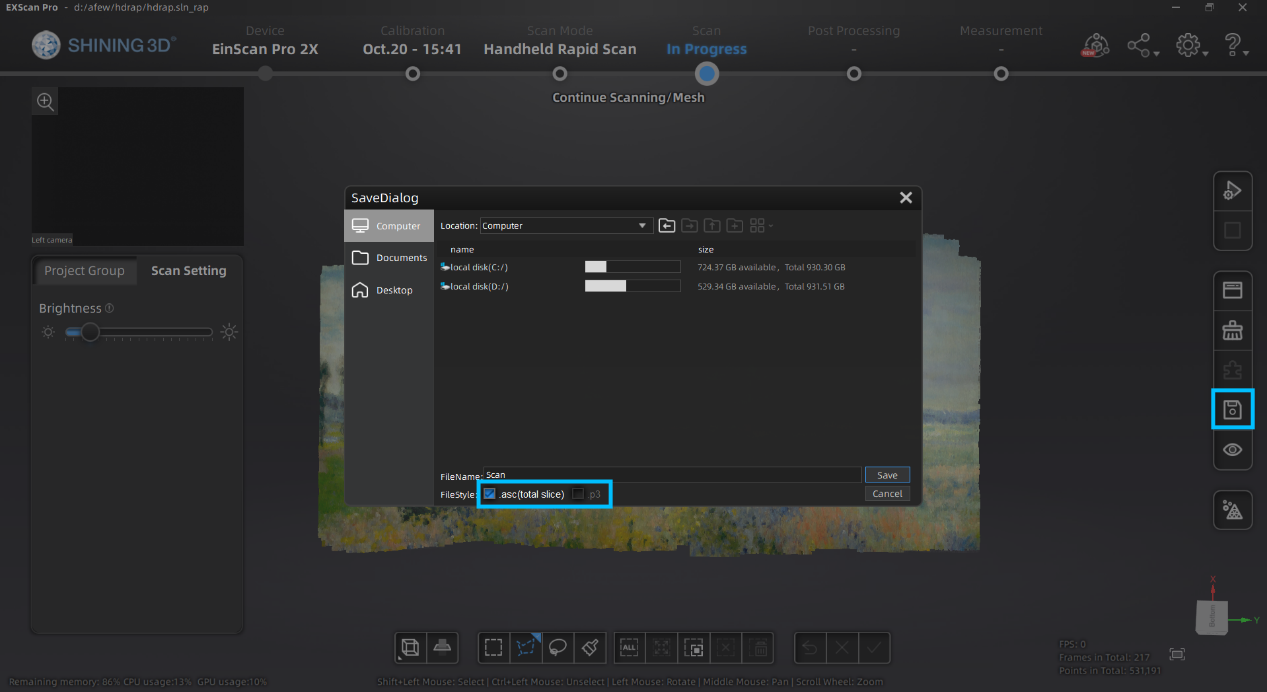The image size is (1267, 692).
Task: Open the share menu icon
Action: click(x=1142, y=46)
